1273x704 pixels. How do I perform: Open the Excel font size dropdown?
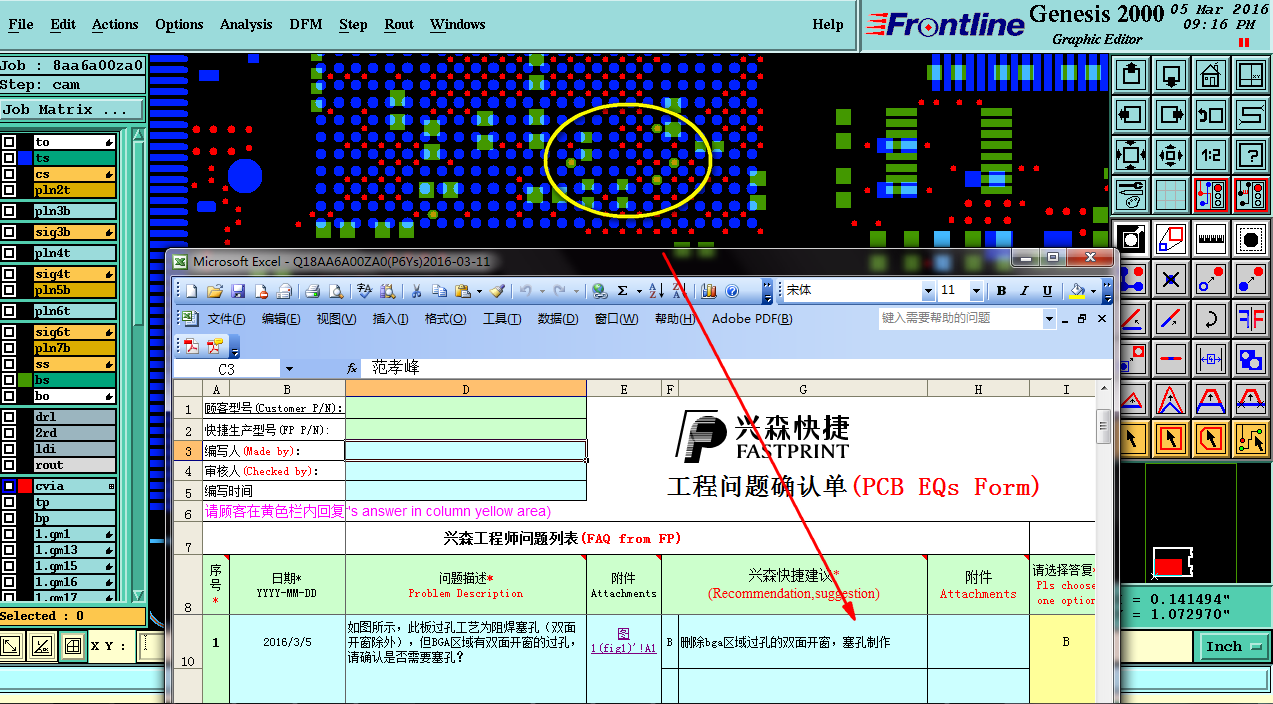coord(975,291)
